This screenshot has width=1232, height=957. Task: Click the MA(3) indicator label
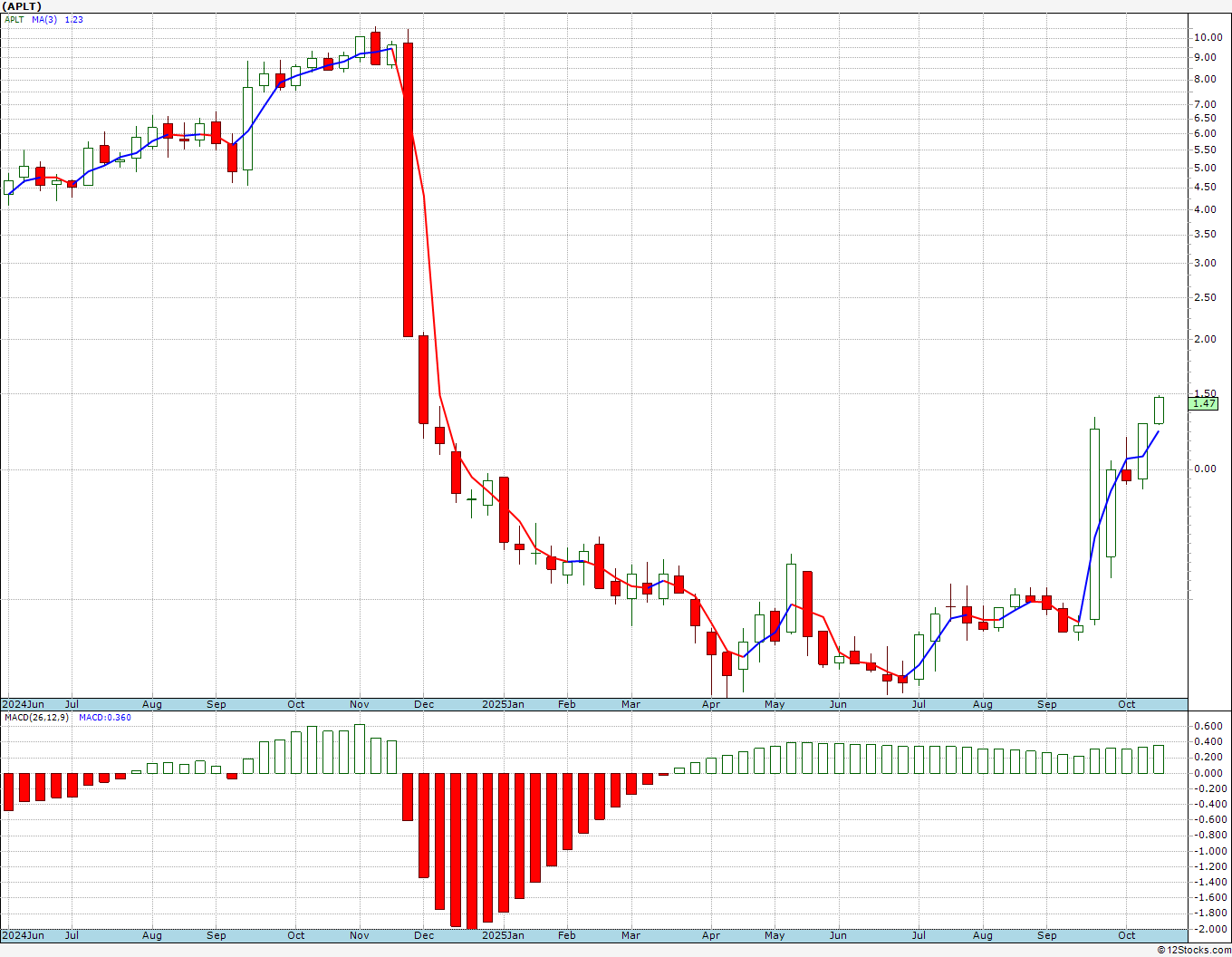[43, 19]
